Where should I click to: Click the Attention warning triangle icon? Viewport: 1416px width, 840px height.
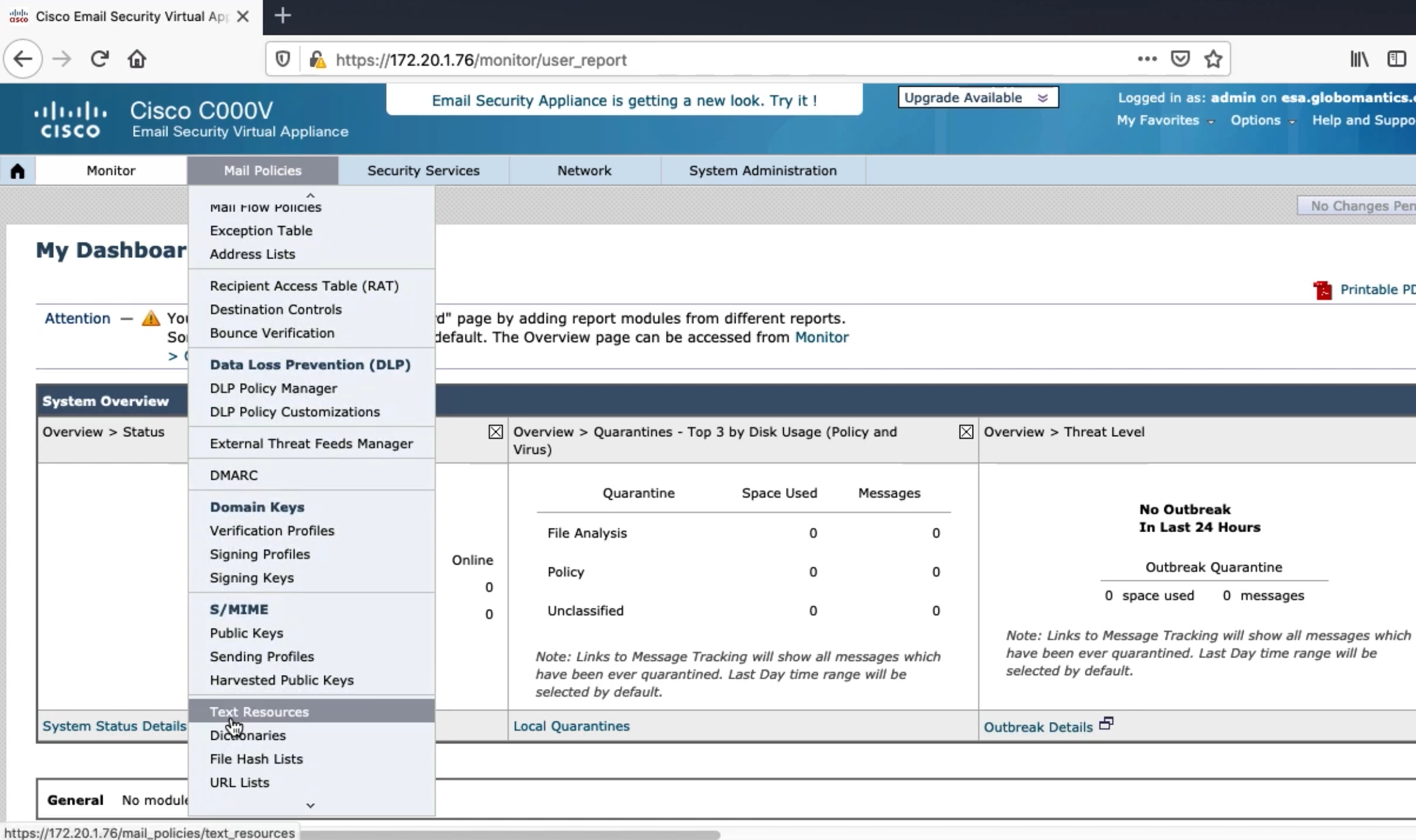point(150,318)
